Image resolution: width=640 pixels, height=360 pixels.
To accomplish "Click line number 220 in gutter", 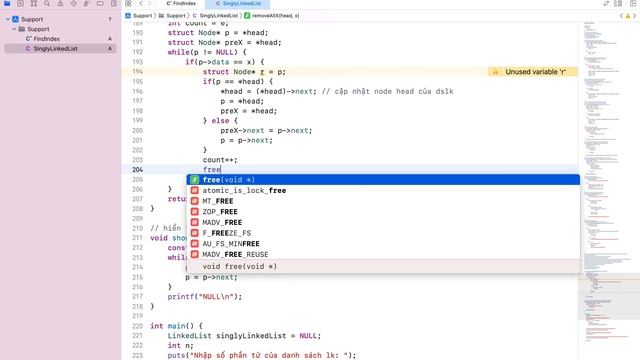I will coord(138,326).
